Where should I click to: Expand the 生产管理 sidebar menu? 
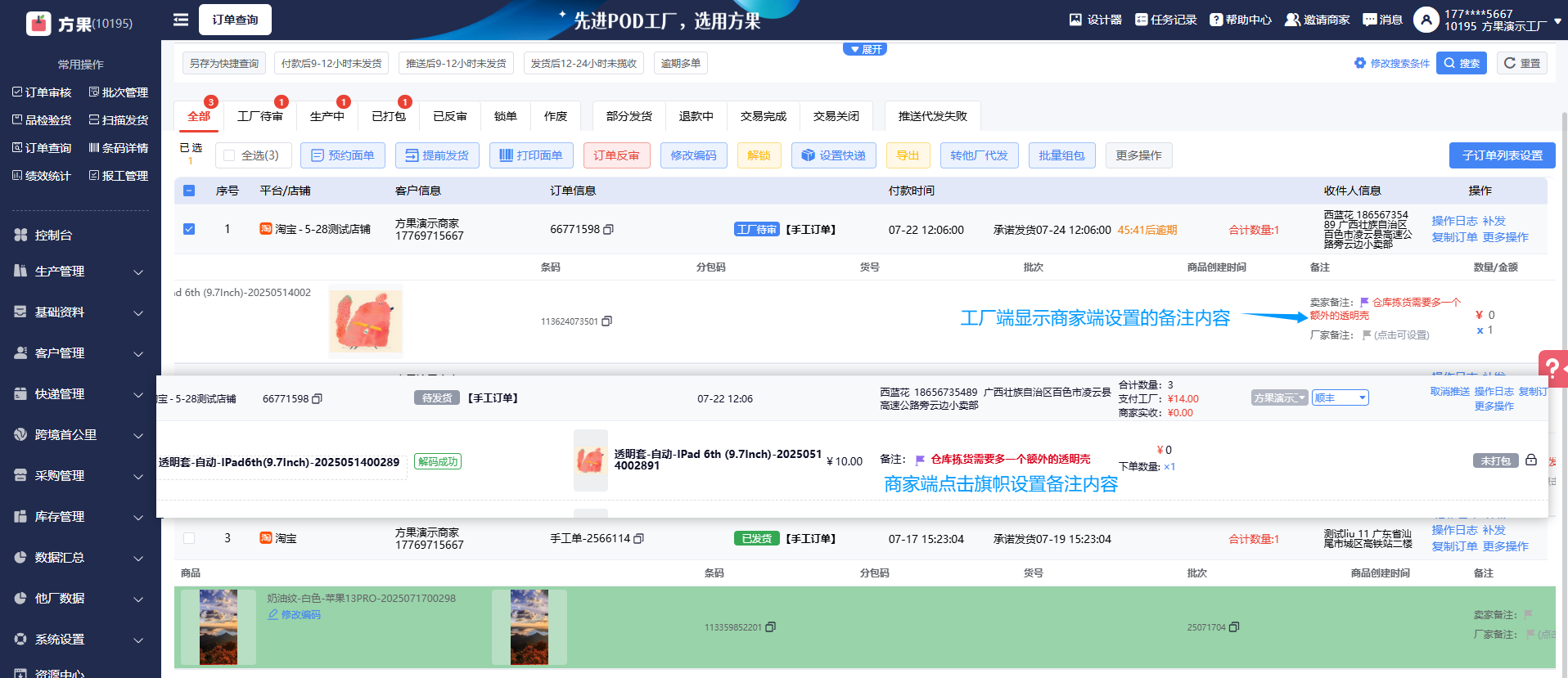pyautogui.click(x=80, y=272)
